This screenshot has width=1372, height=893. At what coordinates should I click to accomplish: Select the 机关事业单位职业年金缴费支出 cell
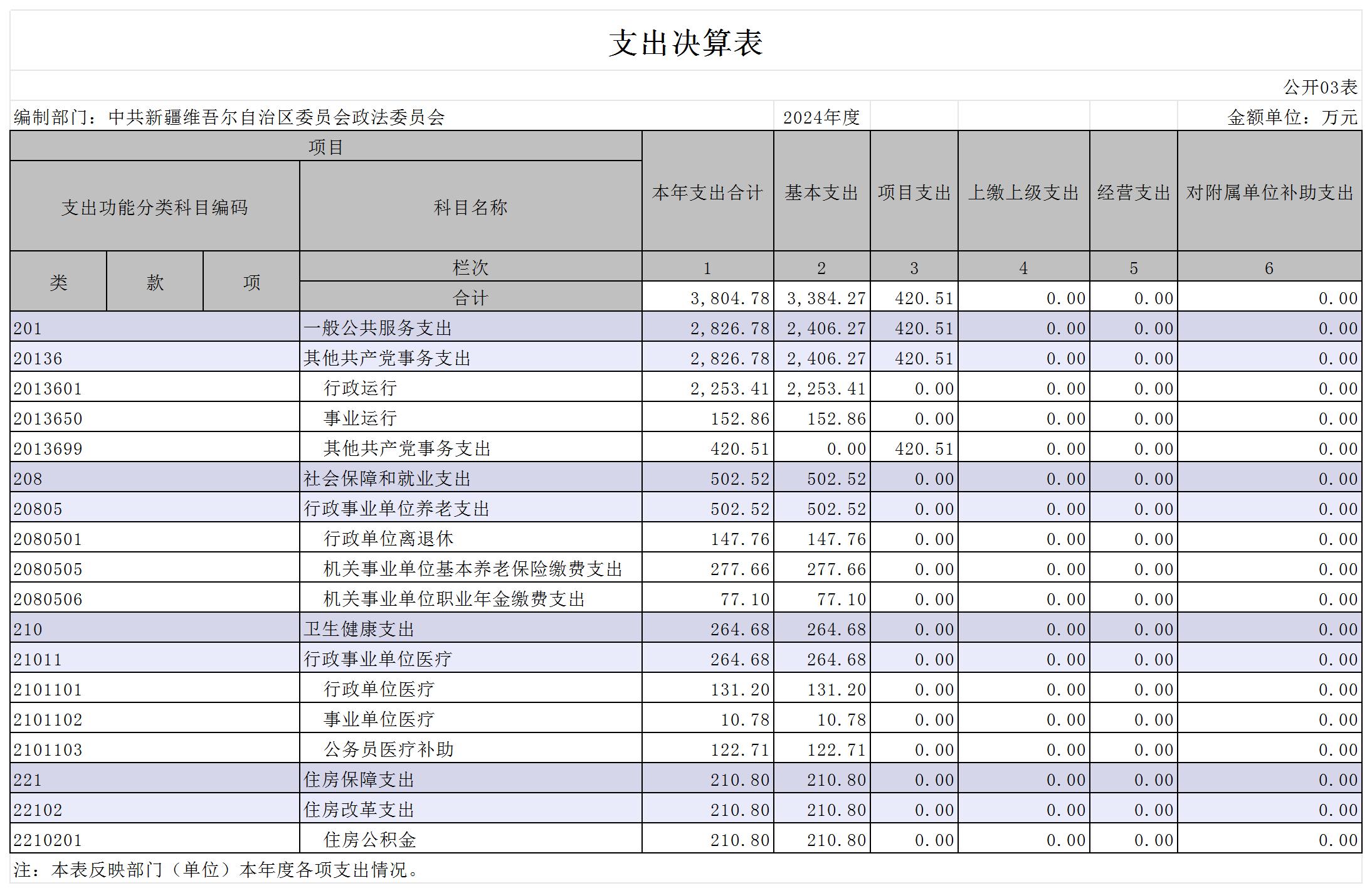453,599
